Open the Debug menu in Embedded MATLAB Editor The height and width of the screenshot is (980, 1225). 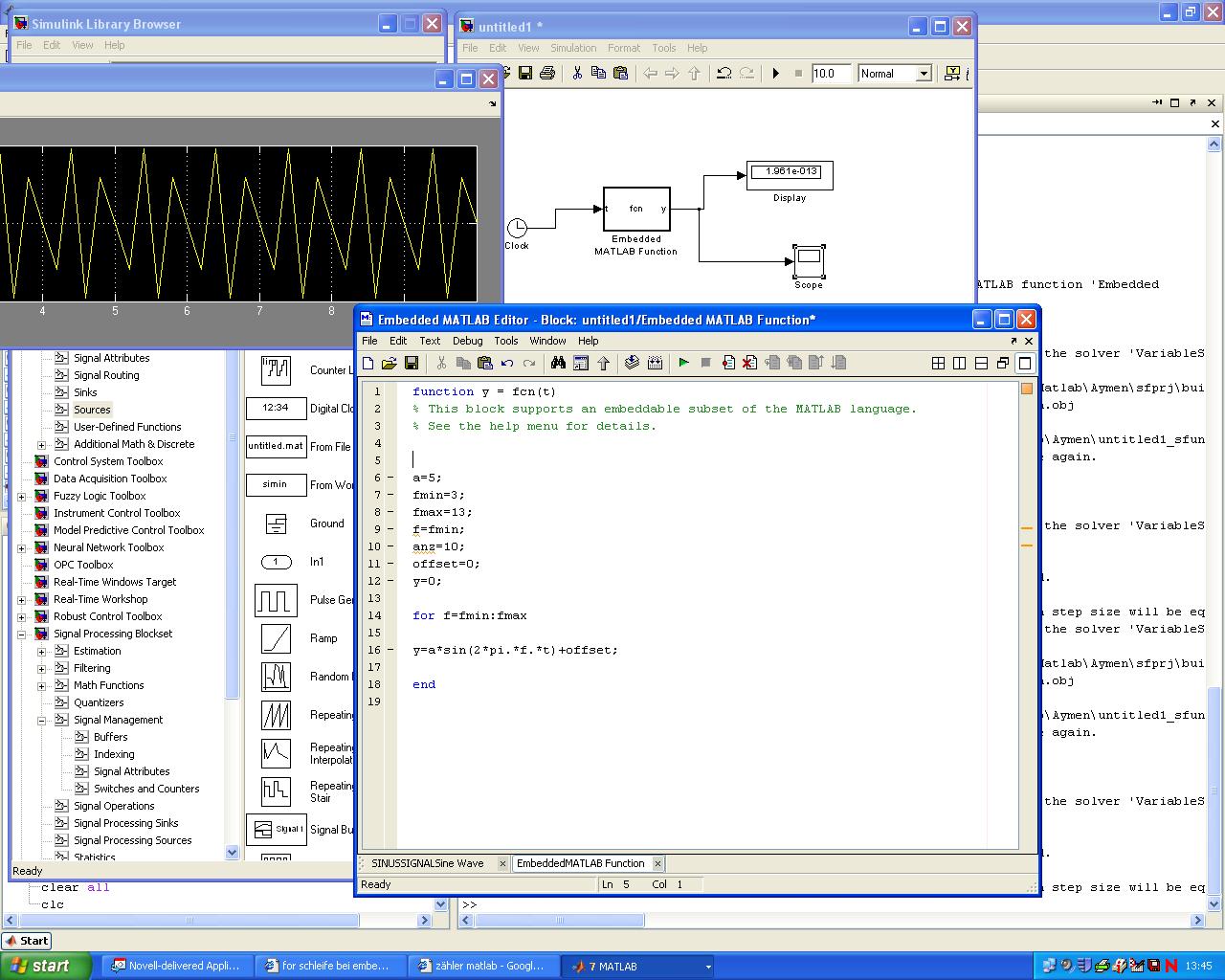pos(467,341)
